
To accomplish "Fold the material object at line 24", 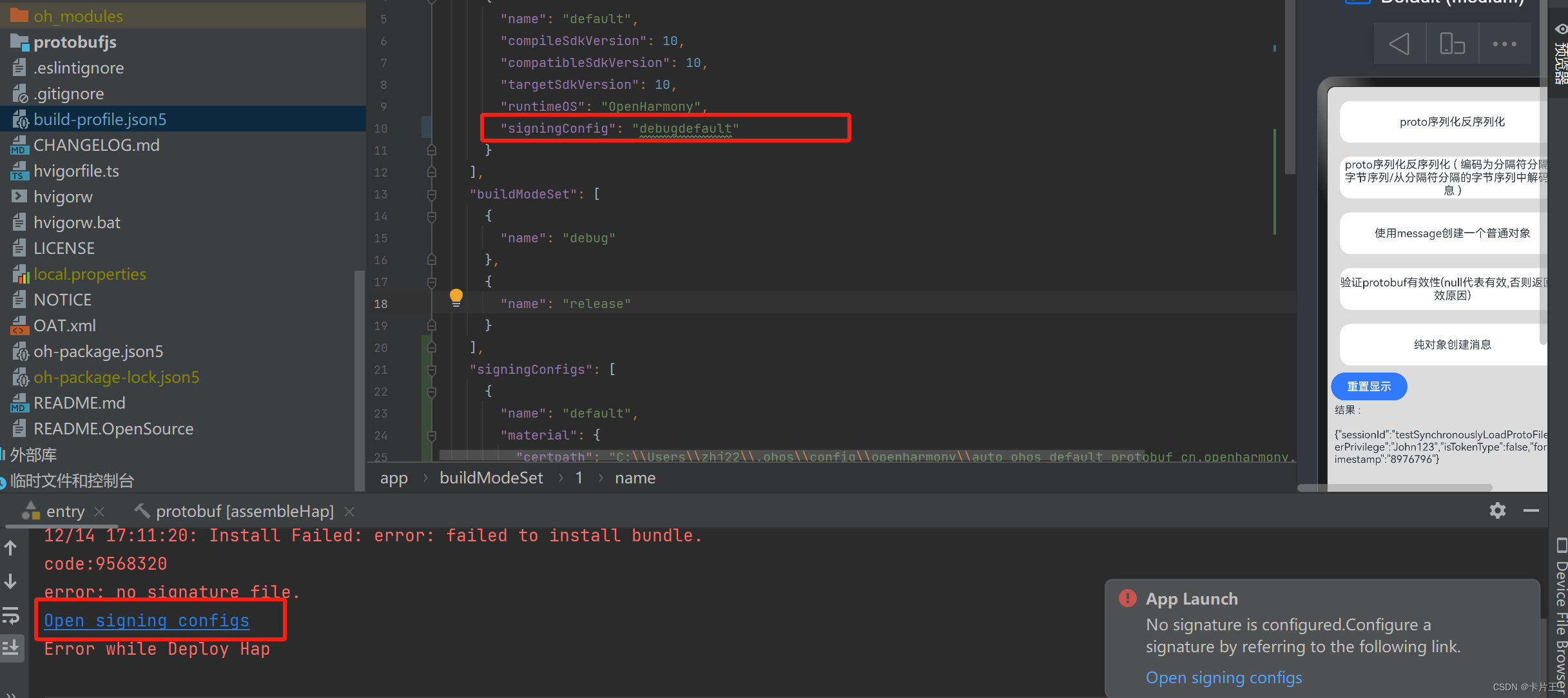I will [x=432, y=436].
